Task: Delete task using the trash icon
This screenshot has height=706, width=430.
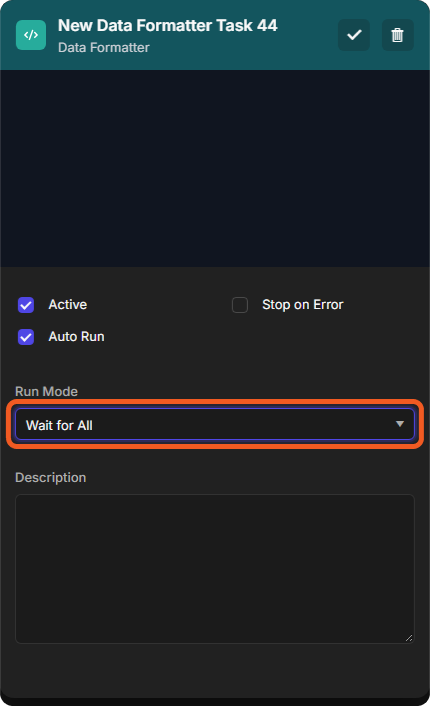Action: coord(398,35)
